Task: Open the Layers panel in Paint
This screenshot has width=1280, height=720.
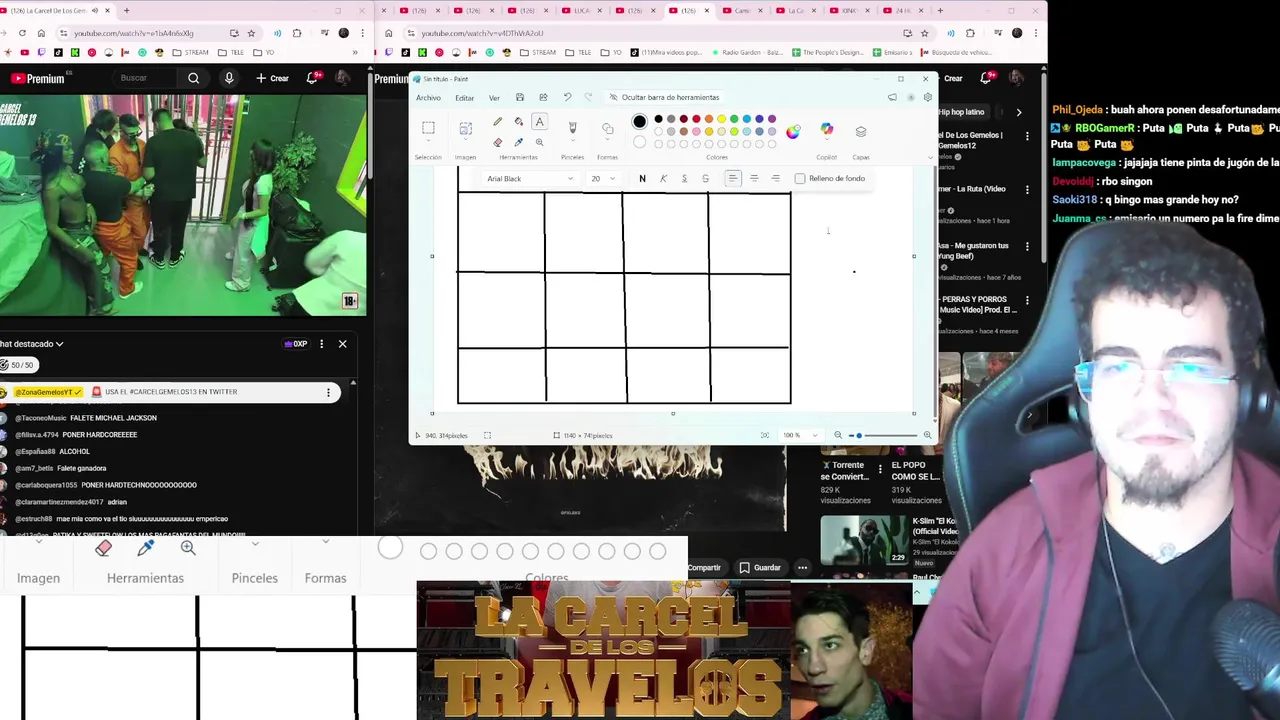Action: pyautogui.click(x=861, y=131)
